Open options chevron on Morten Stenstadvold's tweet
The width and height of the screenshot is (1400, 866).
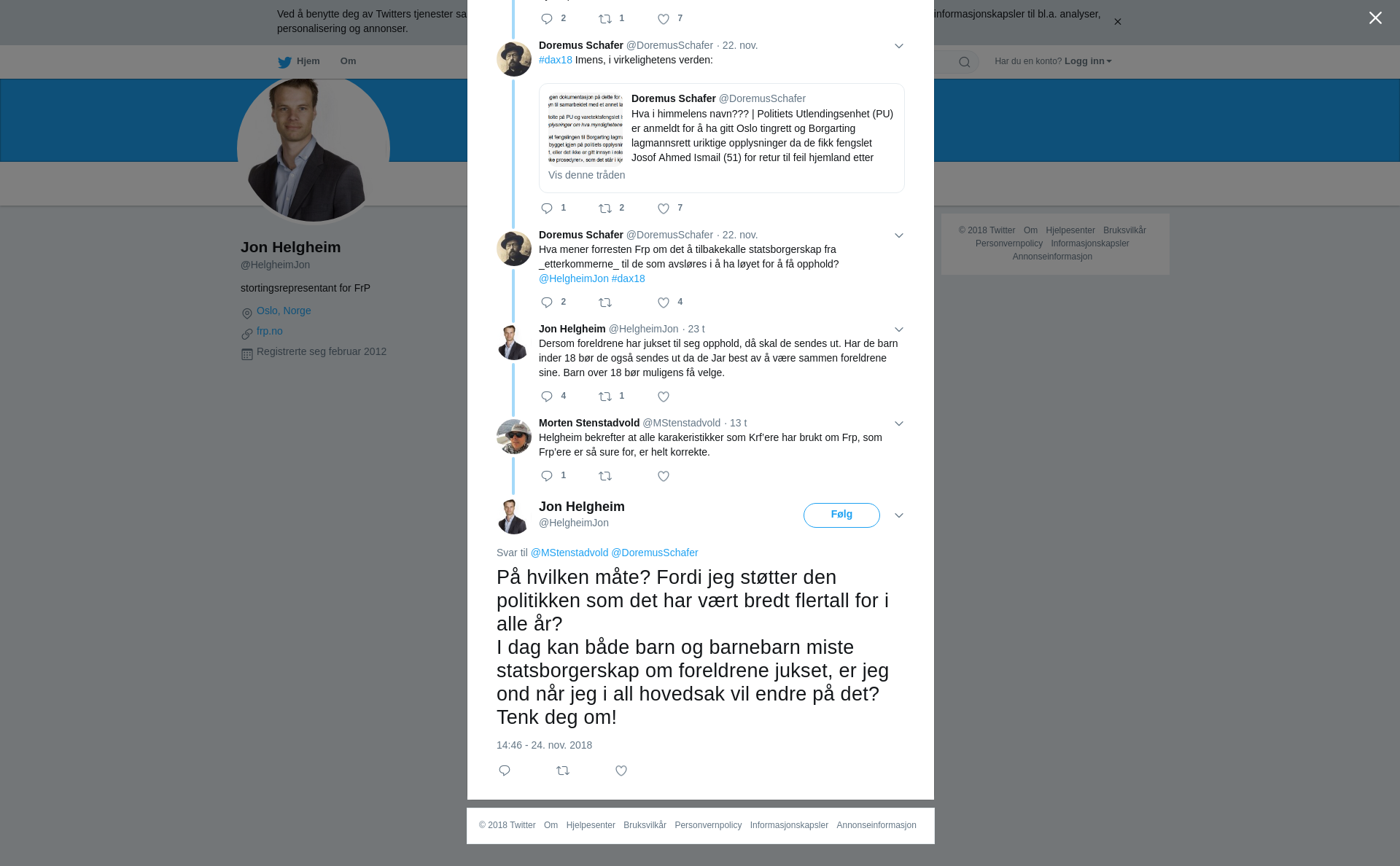coord(899,424)
